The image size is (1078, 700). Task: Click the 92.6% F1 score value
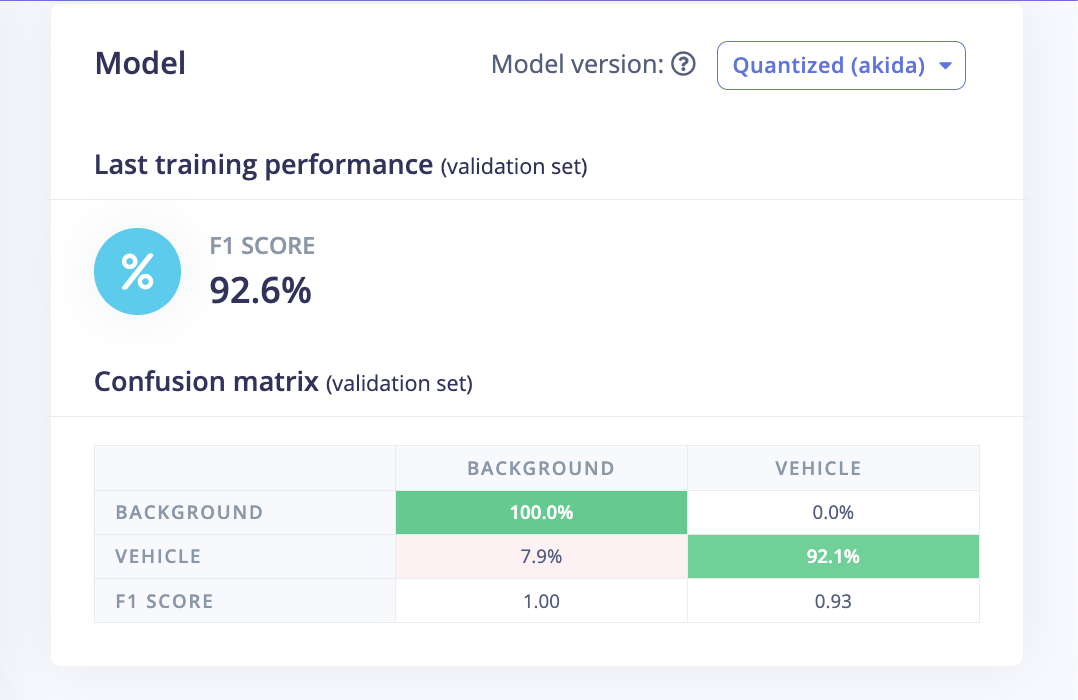pos(260,290)
